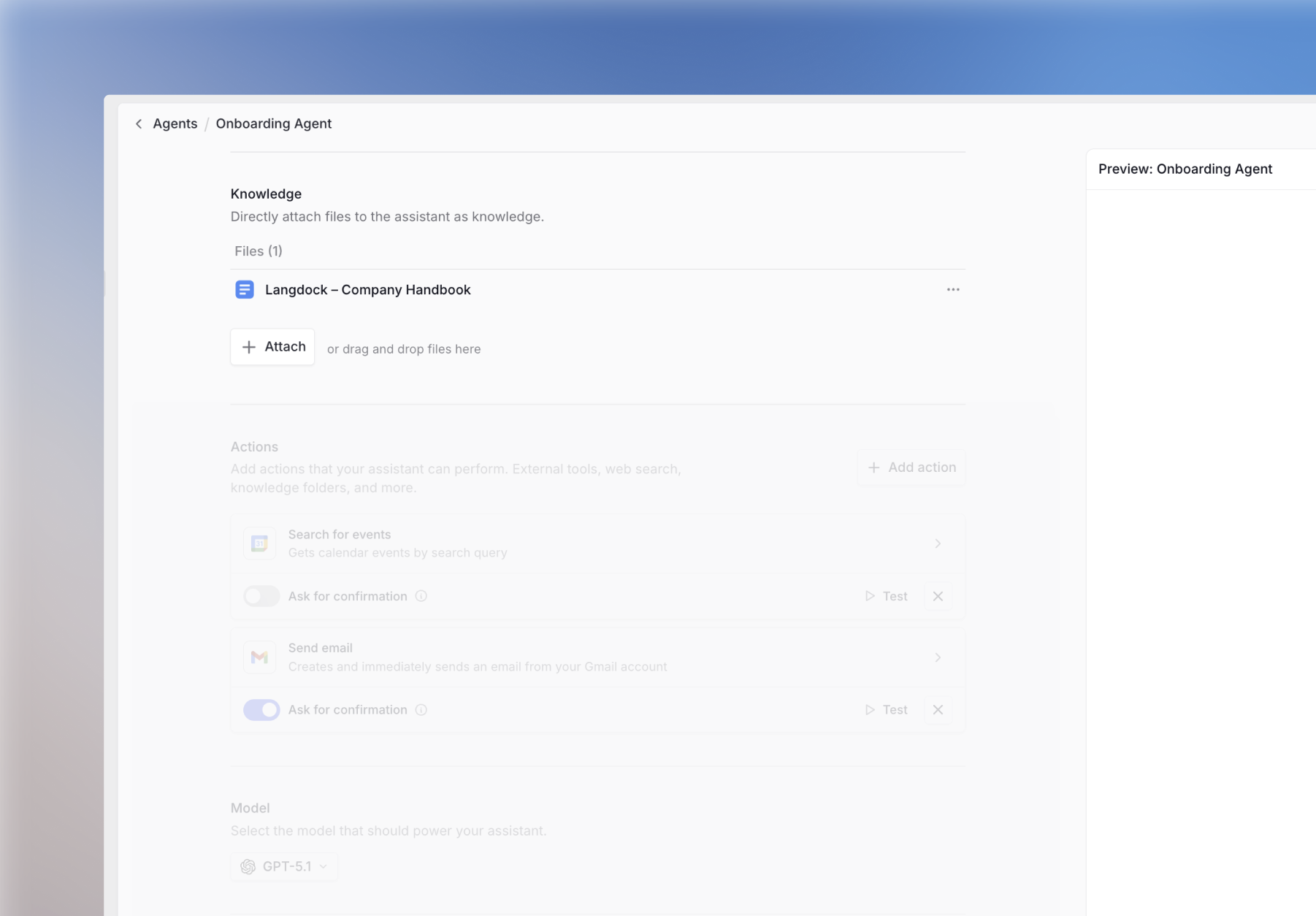The width and height of the screenshot is (1316, 916).
Task: Enable Ask for confirmation for Search for events
Action: tap(261, 596)
